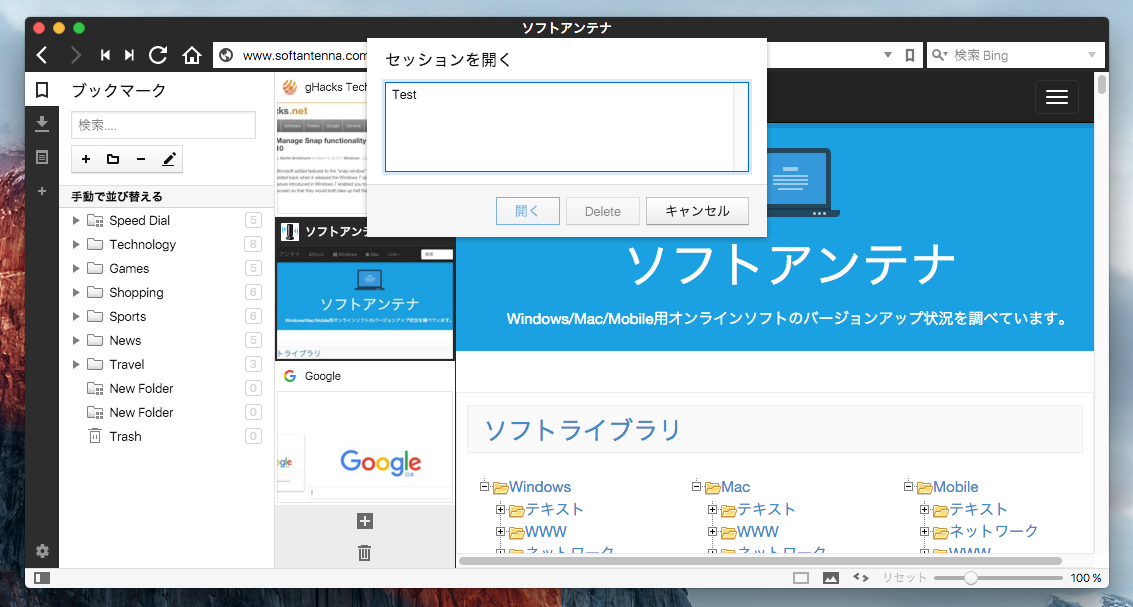
Task: Open a new tab
Action: click(365, 521)
